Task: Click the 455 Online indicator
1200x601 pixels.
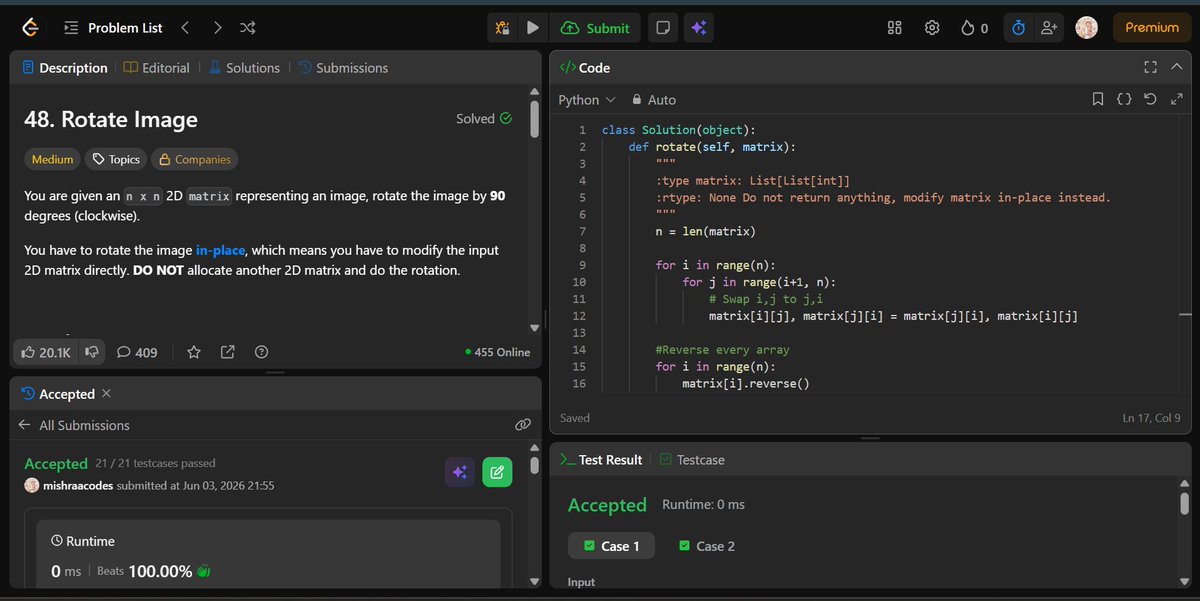Action: tap(498, 352)
